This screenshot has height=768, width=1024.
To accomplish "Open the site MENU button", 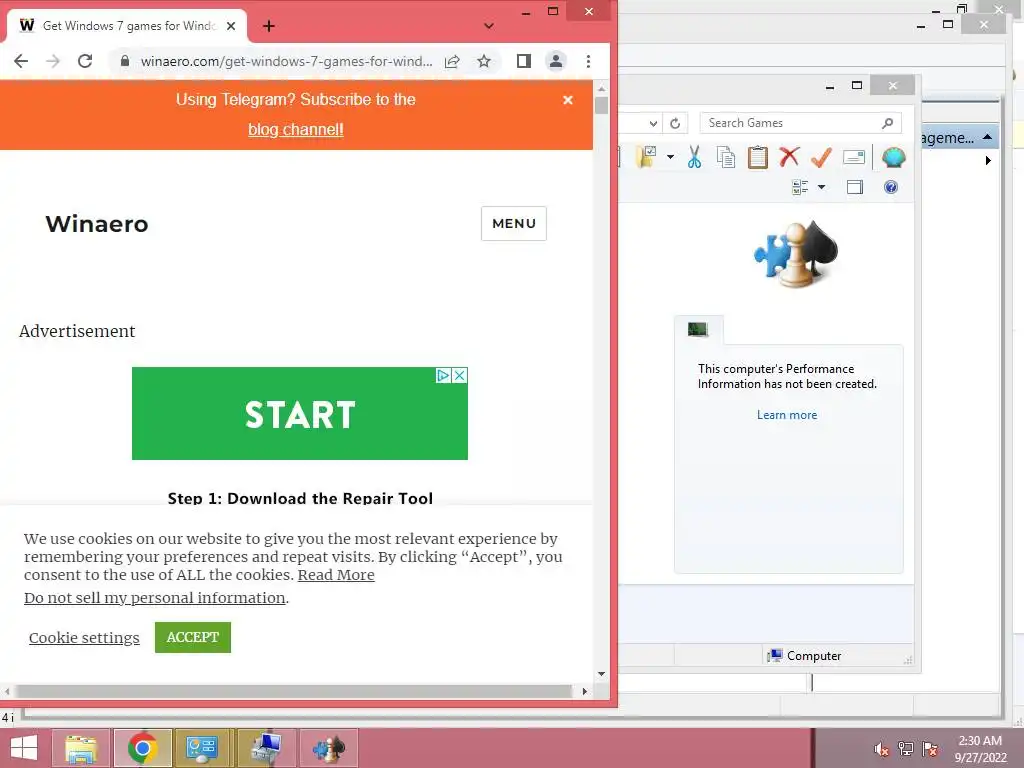I will point(514,223).
